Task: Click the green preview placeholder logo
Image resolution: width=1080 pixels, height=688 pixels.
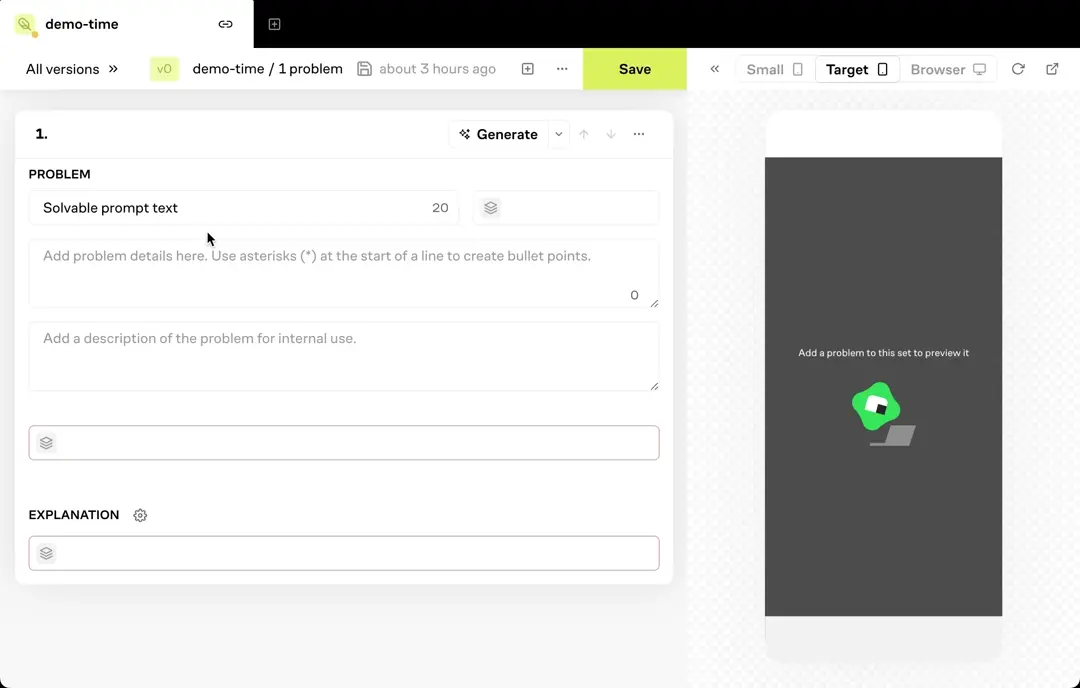Action: [876, 406]
